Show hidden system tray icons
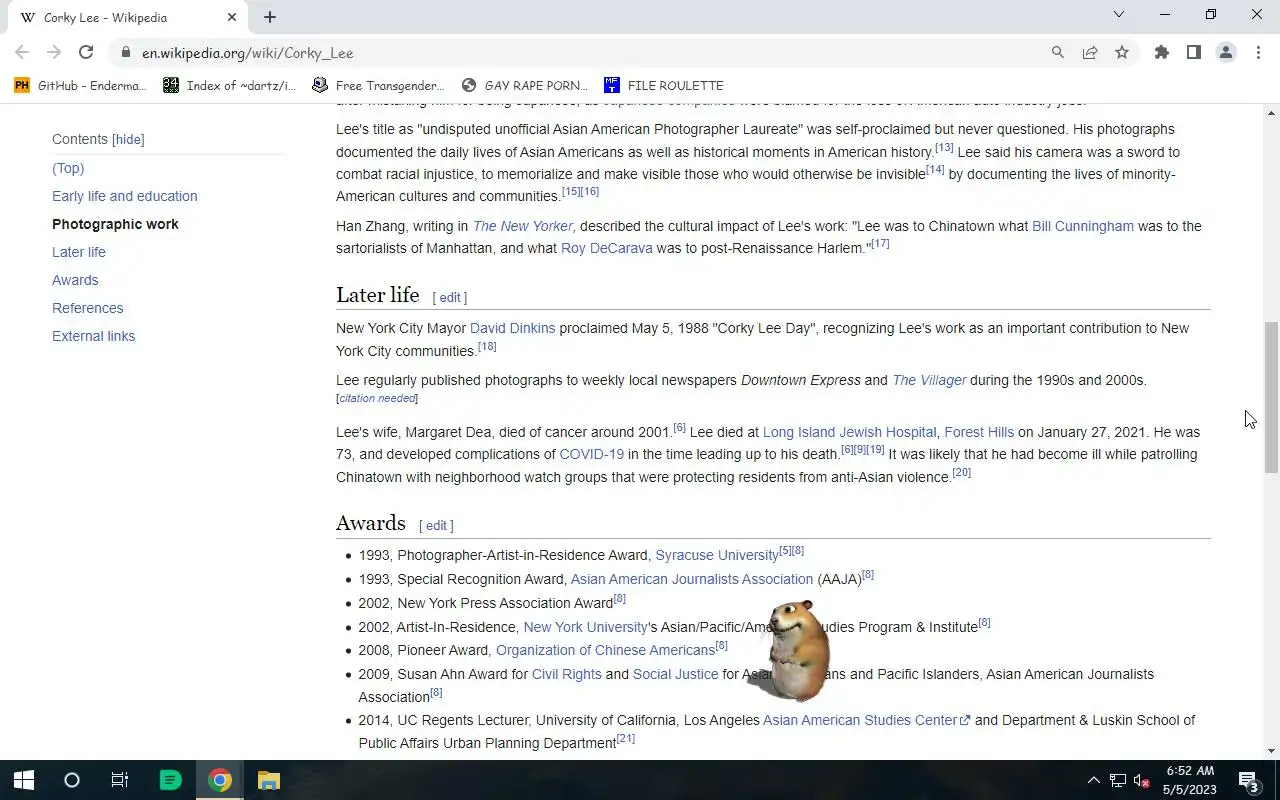 point(1093,780)
